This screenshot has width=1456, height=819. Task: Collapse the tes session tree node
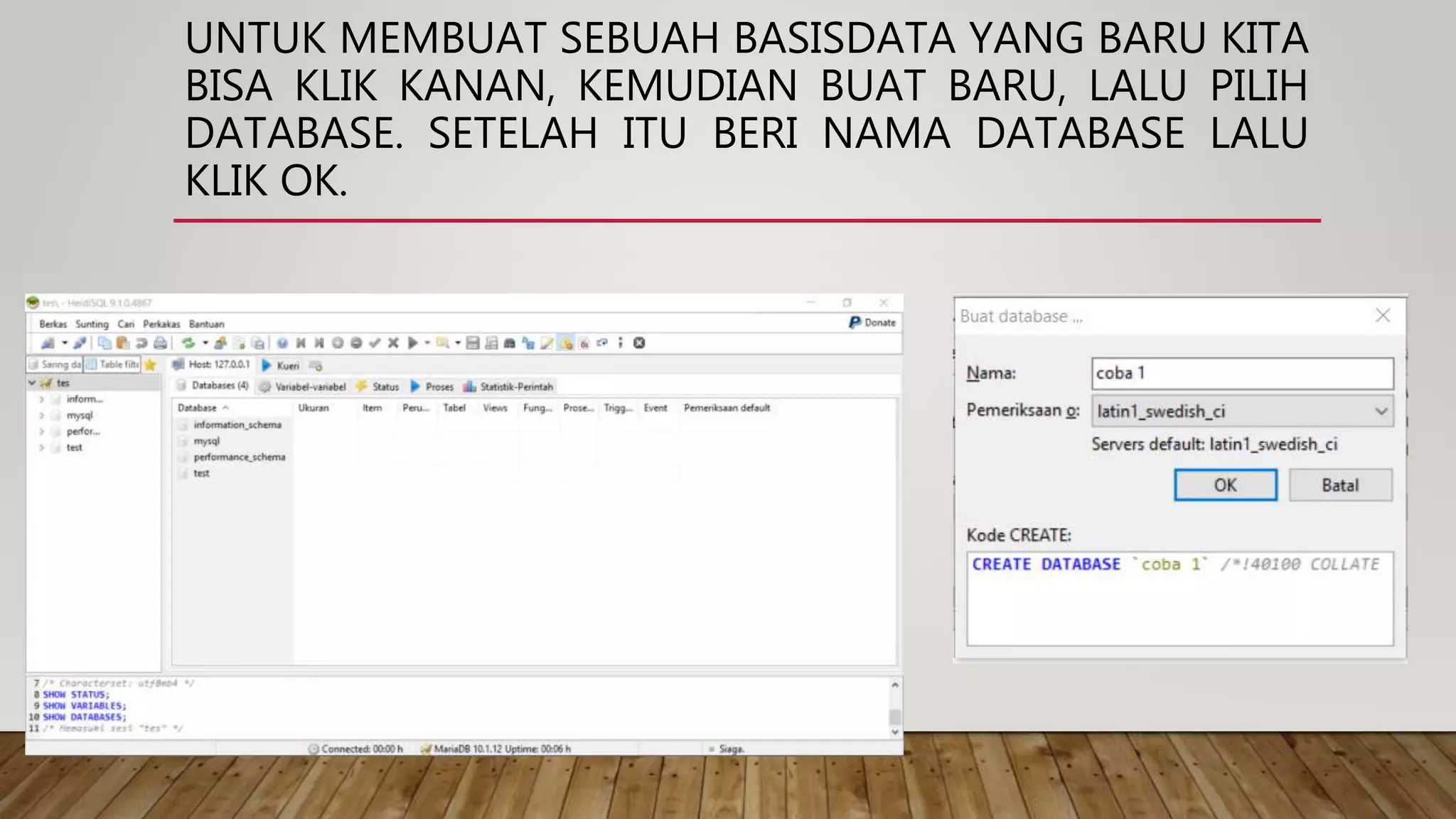[32, 382]
